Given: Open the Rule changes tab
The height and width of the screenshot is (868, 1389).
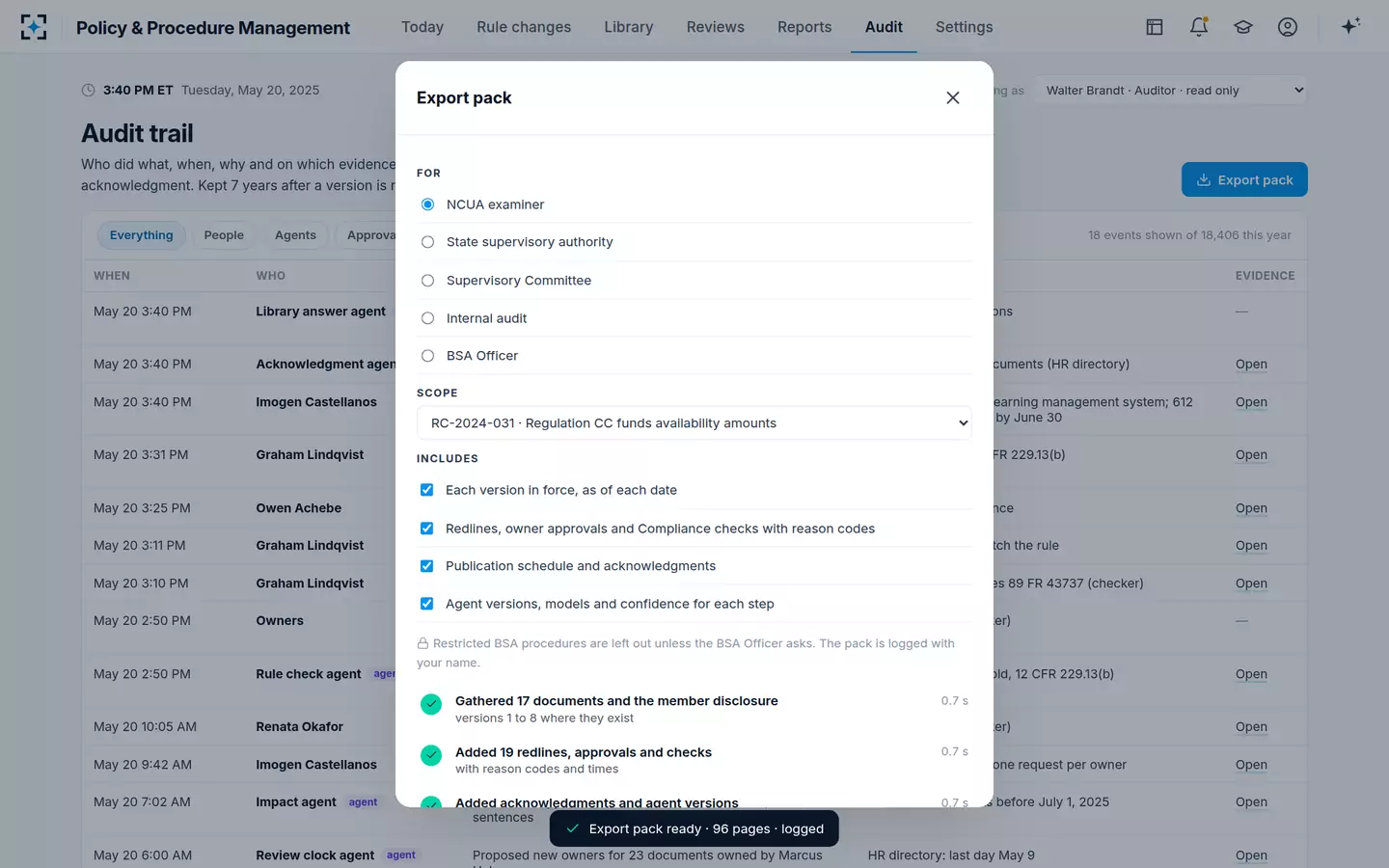Looking at the screenshot, I should pos(524,27).
